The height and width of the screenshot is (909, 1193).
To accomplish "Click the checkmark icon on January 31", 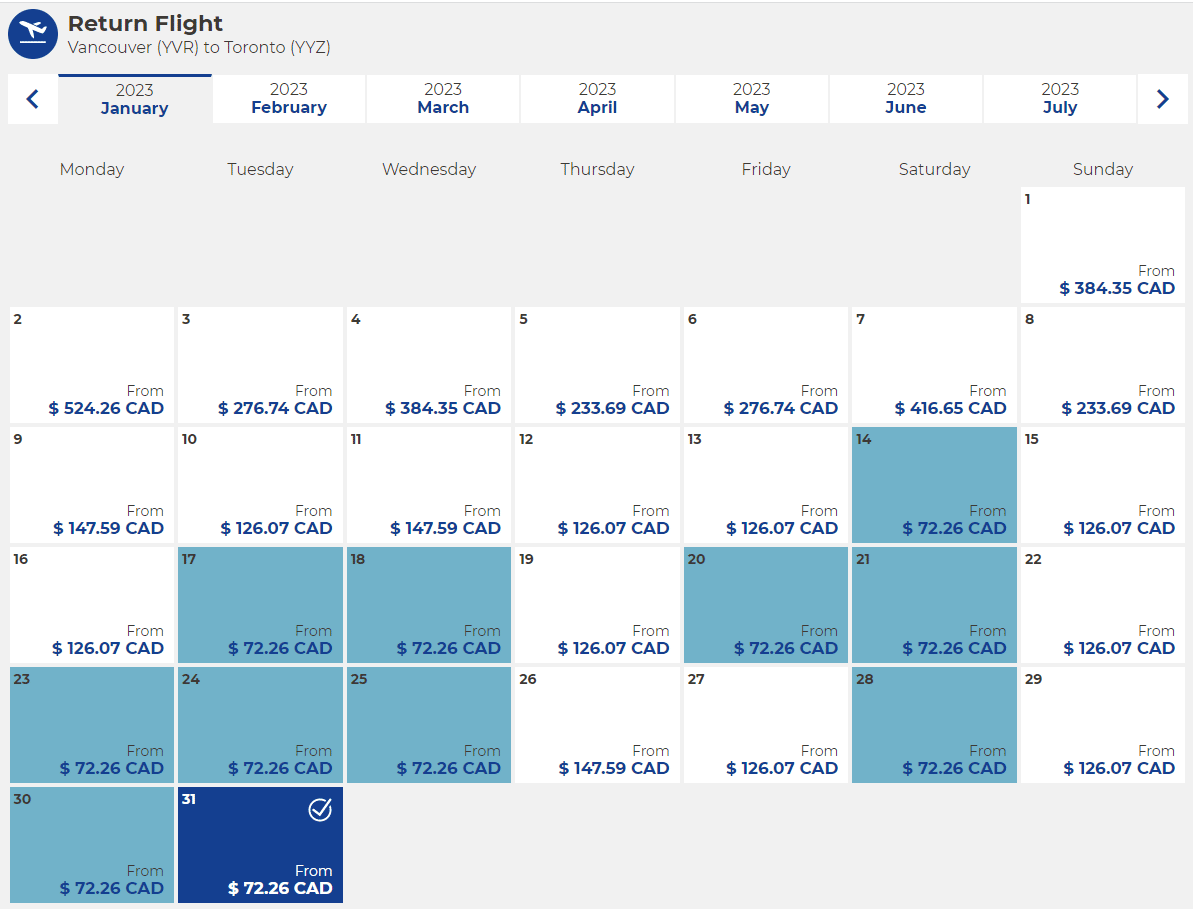I will (320, 810).
